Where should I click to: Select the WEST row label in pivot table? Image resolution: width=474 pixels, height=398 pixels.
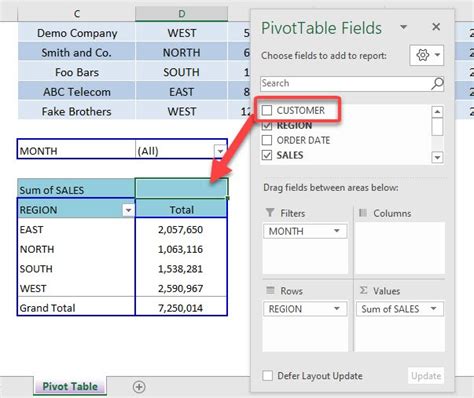(76, 288)
